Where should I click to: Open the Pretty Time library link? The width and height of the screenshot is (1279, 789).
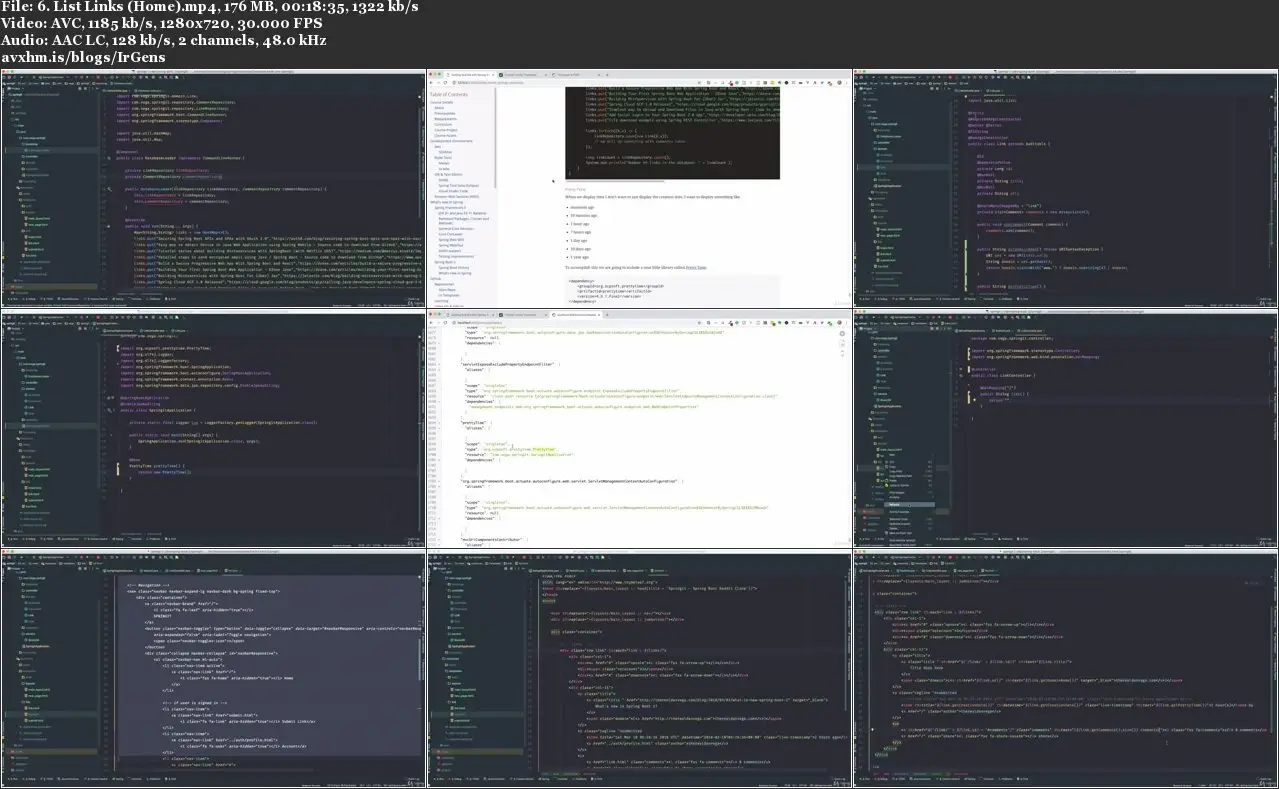tap(696, 267)
